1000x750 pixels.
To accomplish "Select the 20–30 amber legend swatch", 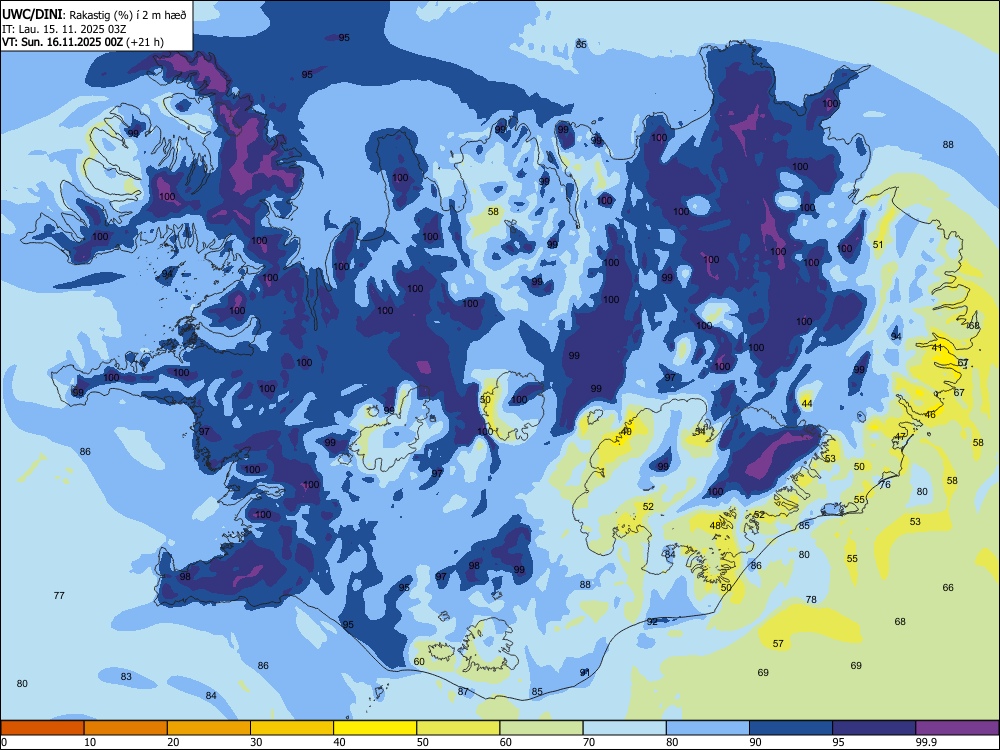I will pyautogui.click(x=209, y=728).
